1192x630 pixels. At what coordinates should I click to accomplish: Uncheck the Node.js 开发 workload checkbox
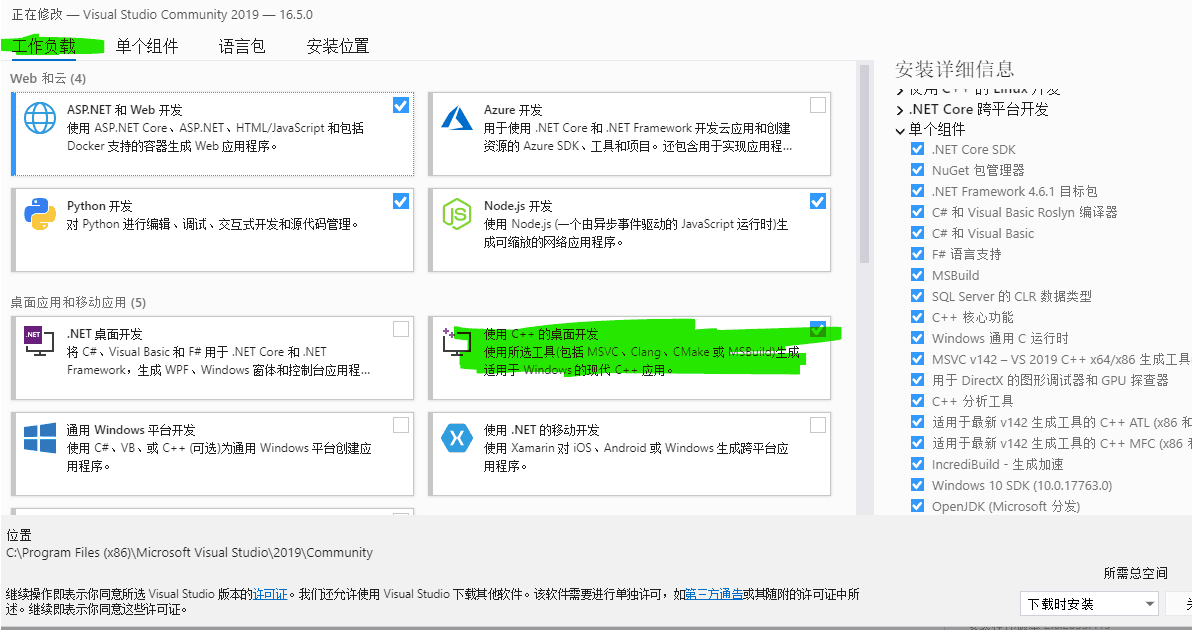(818, 201)
